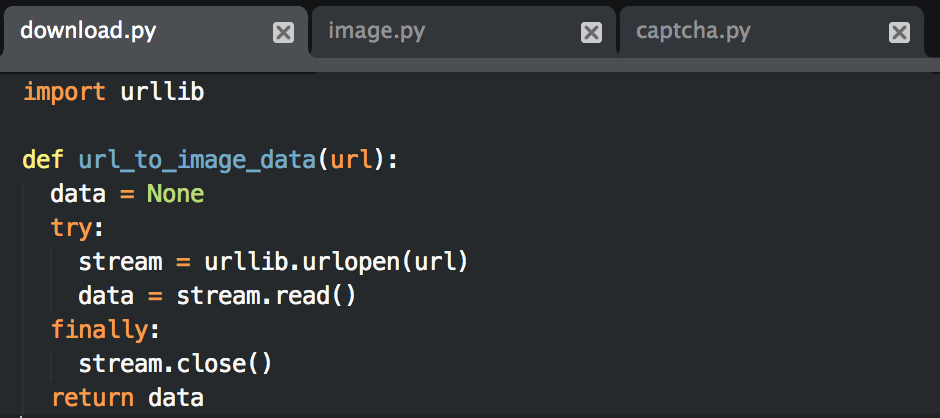Click the stream.close() statement
Viewport: 940px width, 418px height.
pyautogui.click(x=175, y=364)
